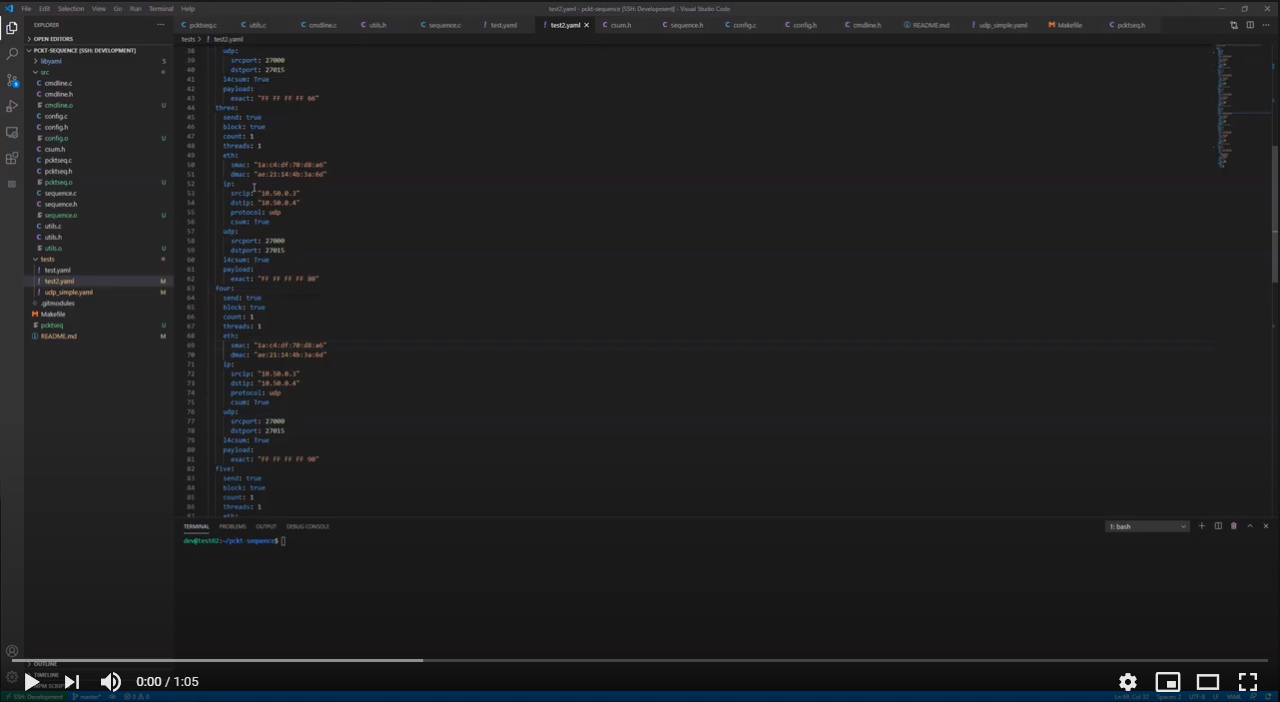Screen dimensions: 1280x702
Task: Switch to theater mode
Action: tap(1208, 682)
